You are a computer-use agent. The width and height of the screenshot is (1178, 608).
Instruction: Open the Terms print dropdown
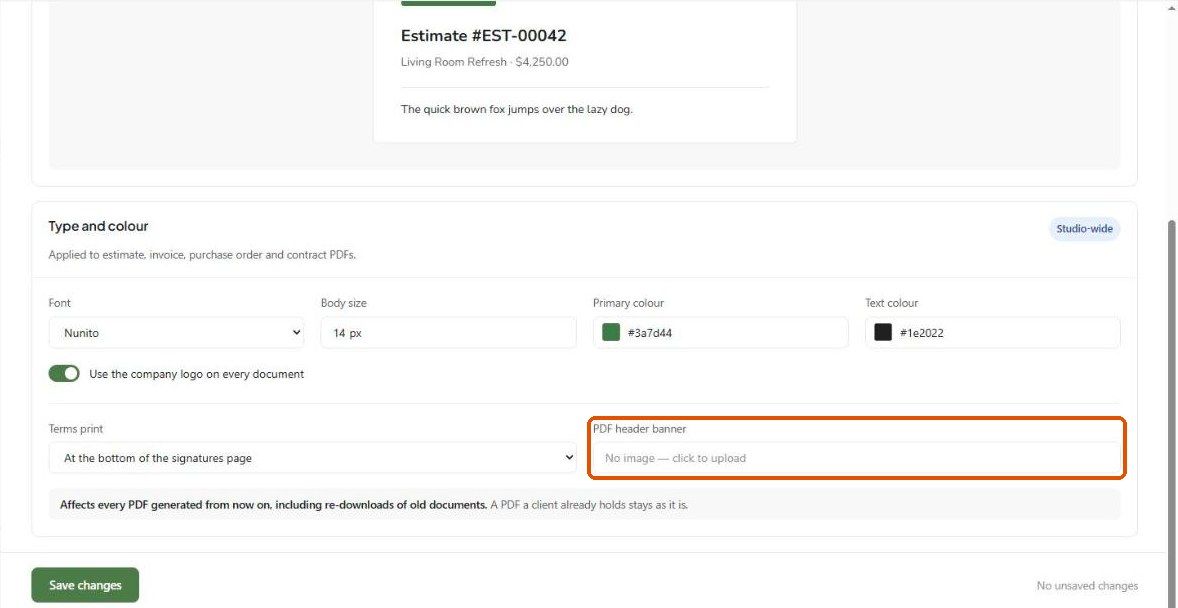(313, 458)
